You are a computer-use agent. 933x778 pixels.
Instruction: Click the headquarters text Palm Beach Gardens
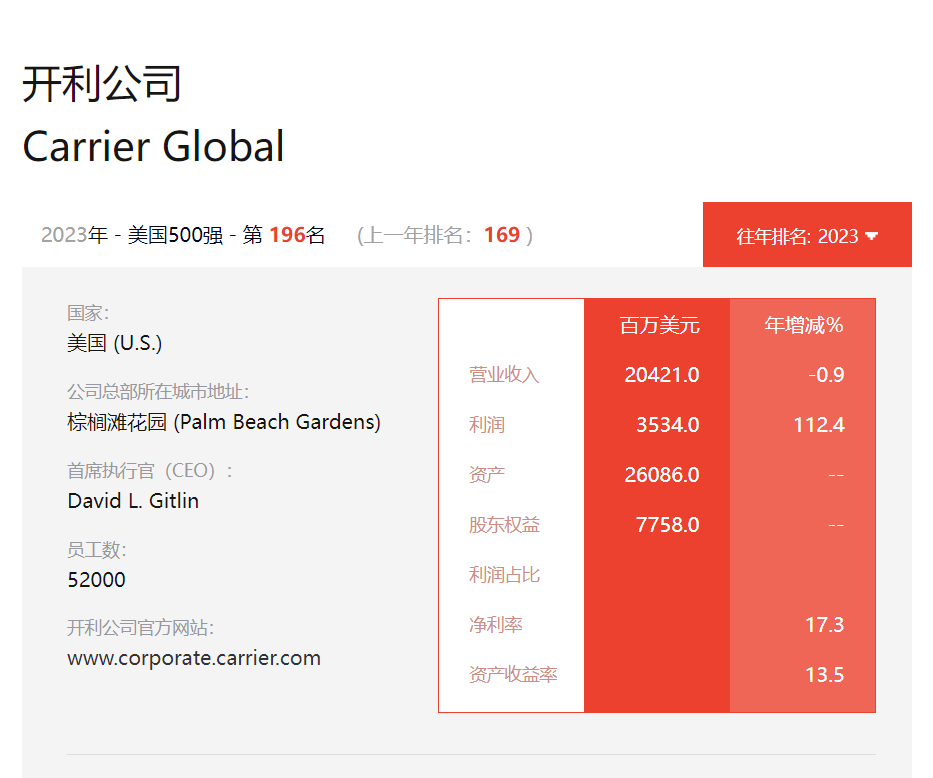coord(278,422)
